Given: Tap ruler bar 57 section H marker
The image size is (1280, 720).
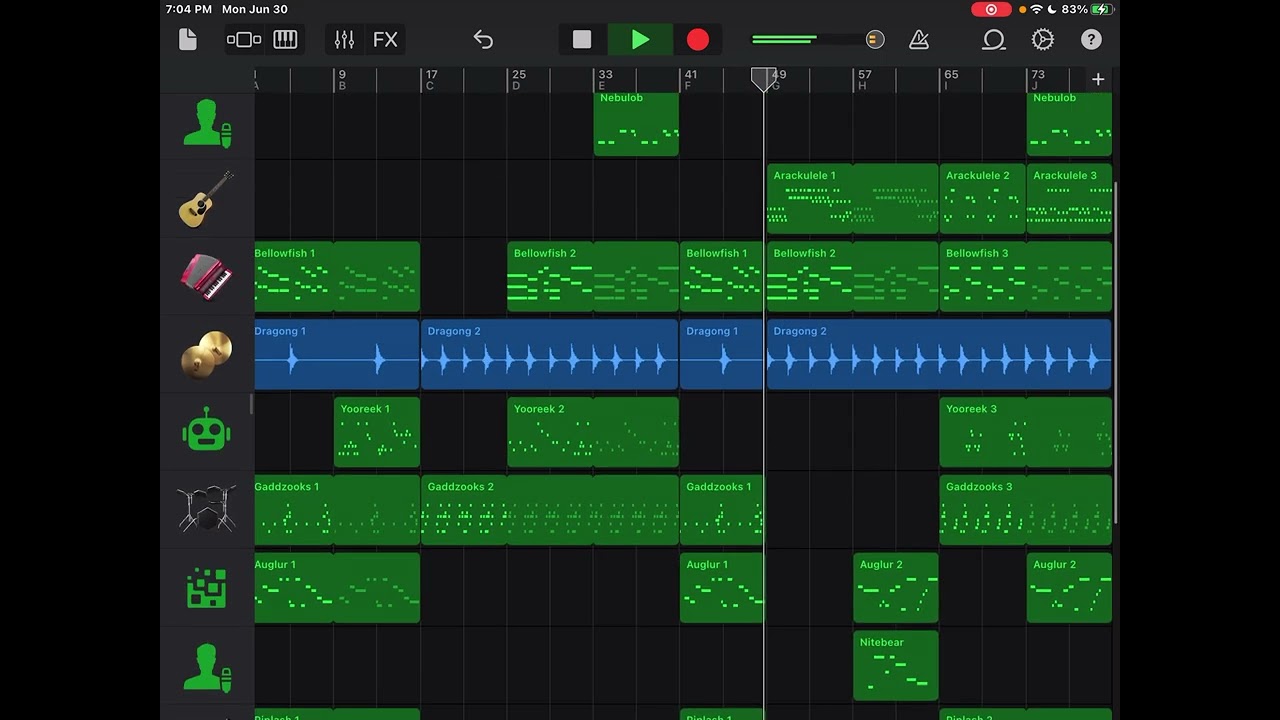Looking at the screenshot, I should 864,80.
